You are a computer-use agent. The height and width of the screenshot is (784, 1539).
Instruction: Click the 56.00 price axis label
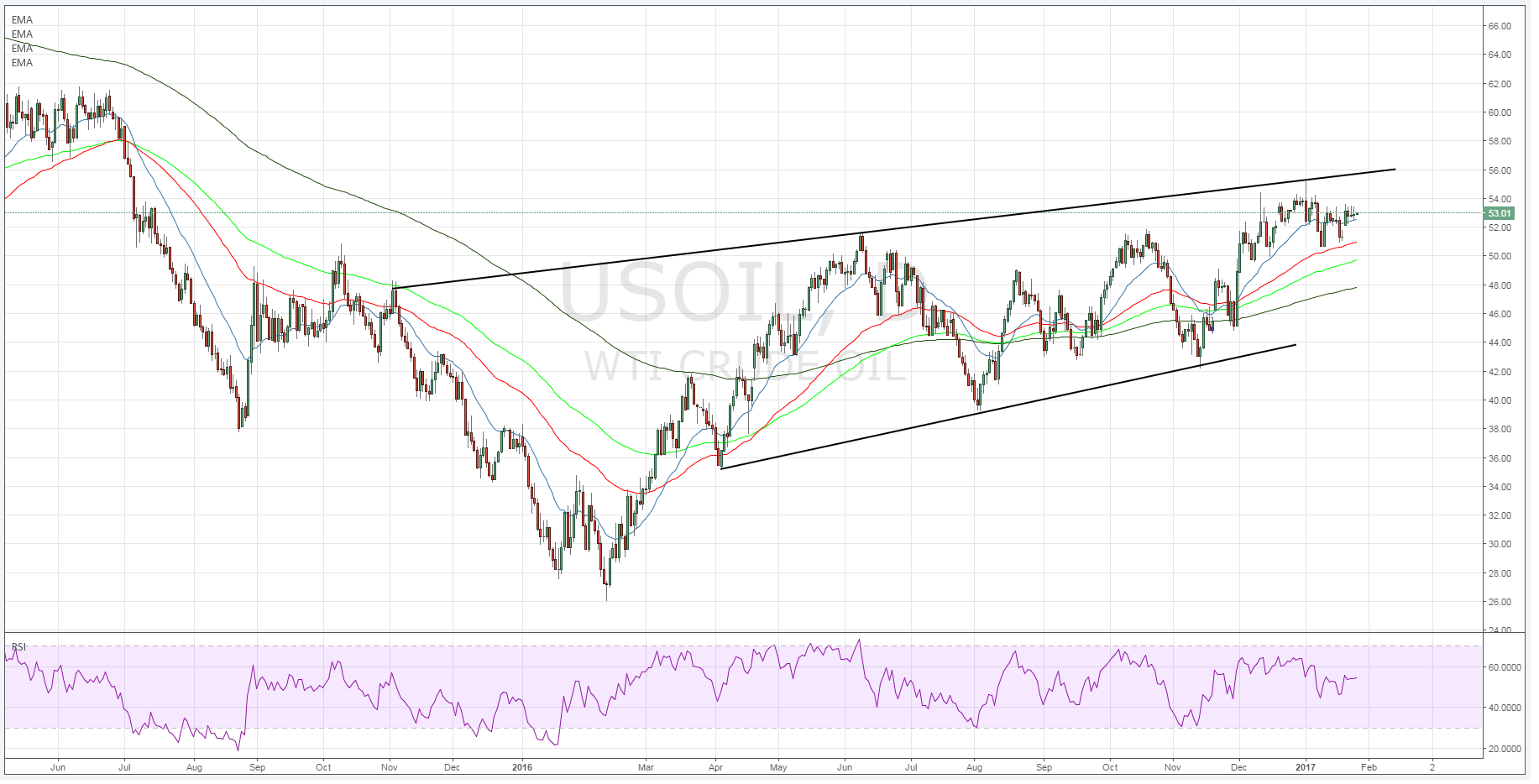[1500, 170]
